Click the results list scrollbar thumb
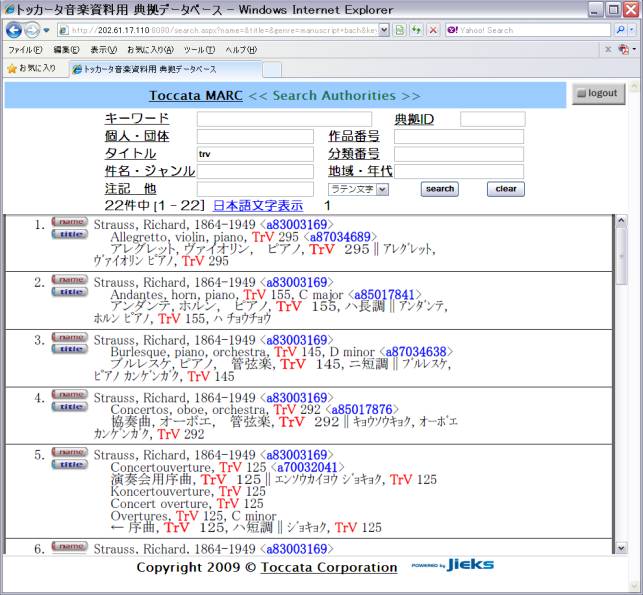The height and width of the screenshot is (595, 643). pos(621,256)
